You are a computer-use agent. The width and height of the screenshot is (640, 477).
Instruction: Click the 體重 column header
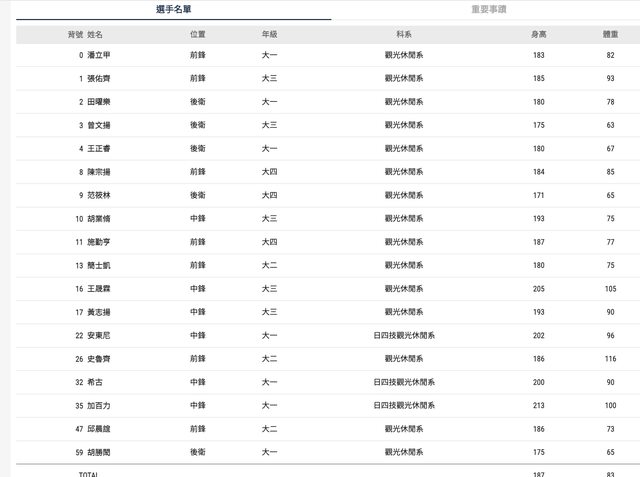pos(609,34)
